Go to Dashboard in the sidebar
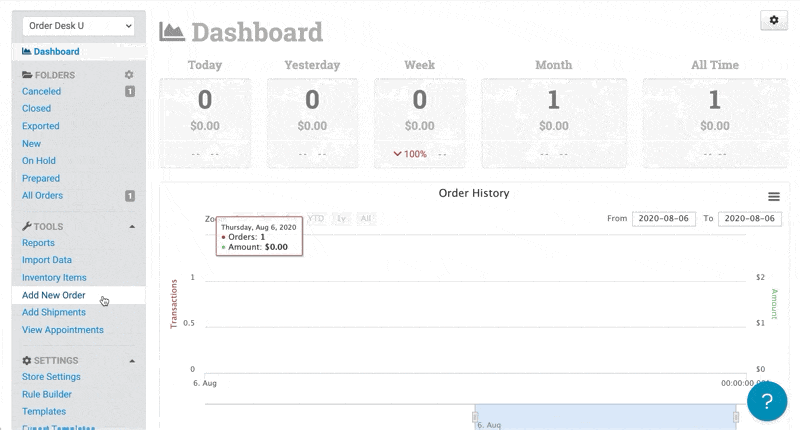This screenshot has height=430, width=800. 56,52
